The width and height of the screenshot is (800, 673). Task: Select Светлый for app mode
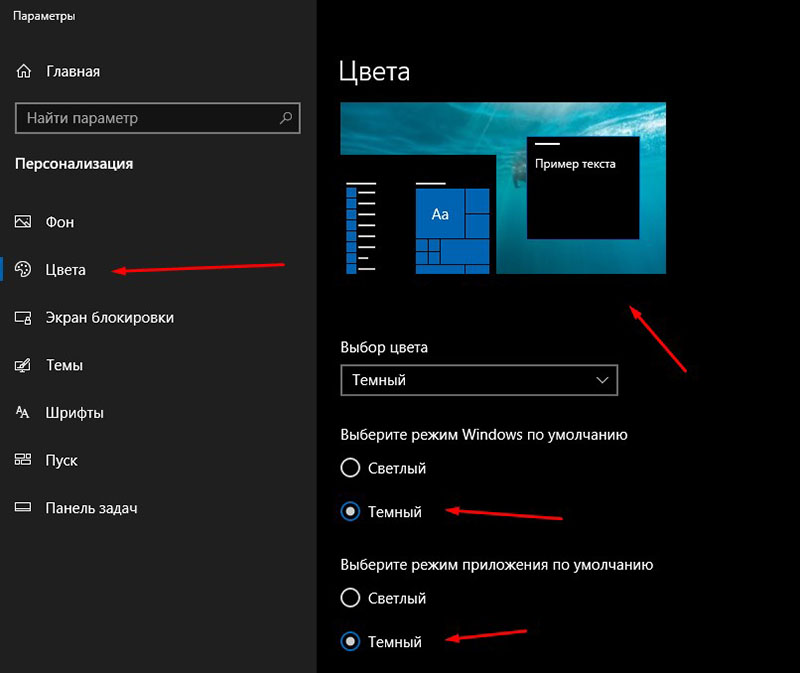point(350,597)
